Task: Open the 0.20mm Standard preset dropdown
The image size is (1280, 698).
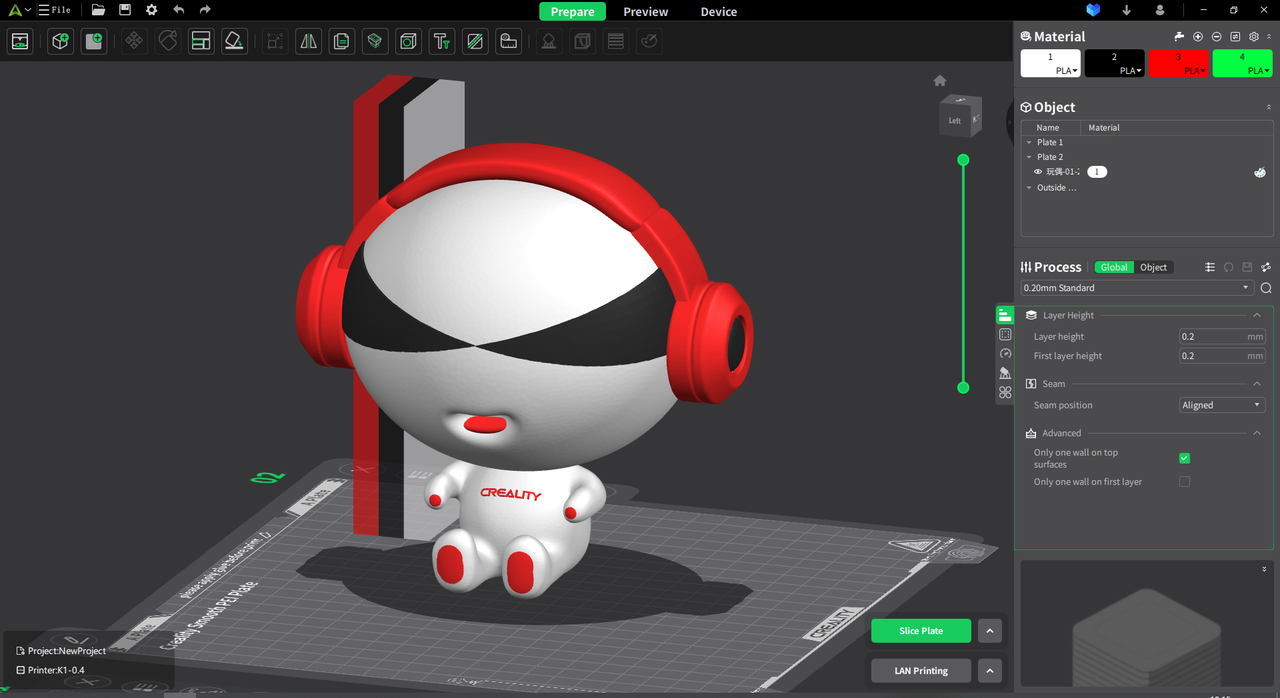Action: point(1137,288)
